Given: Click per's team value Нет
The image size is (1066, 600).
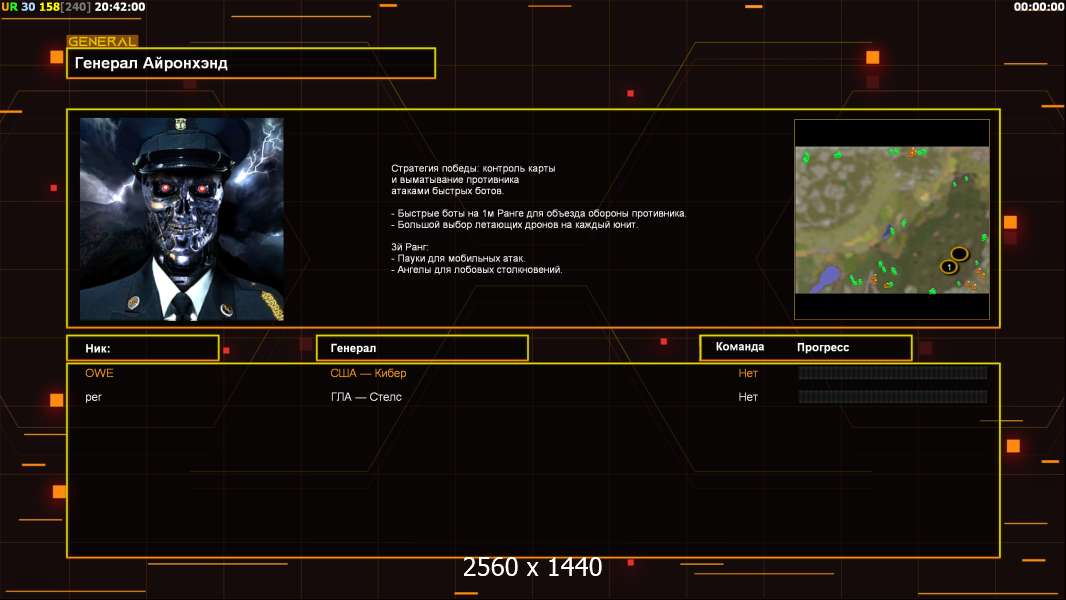Looking at the screenshot, I should tap(748, 397).
